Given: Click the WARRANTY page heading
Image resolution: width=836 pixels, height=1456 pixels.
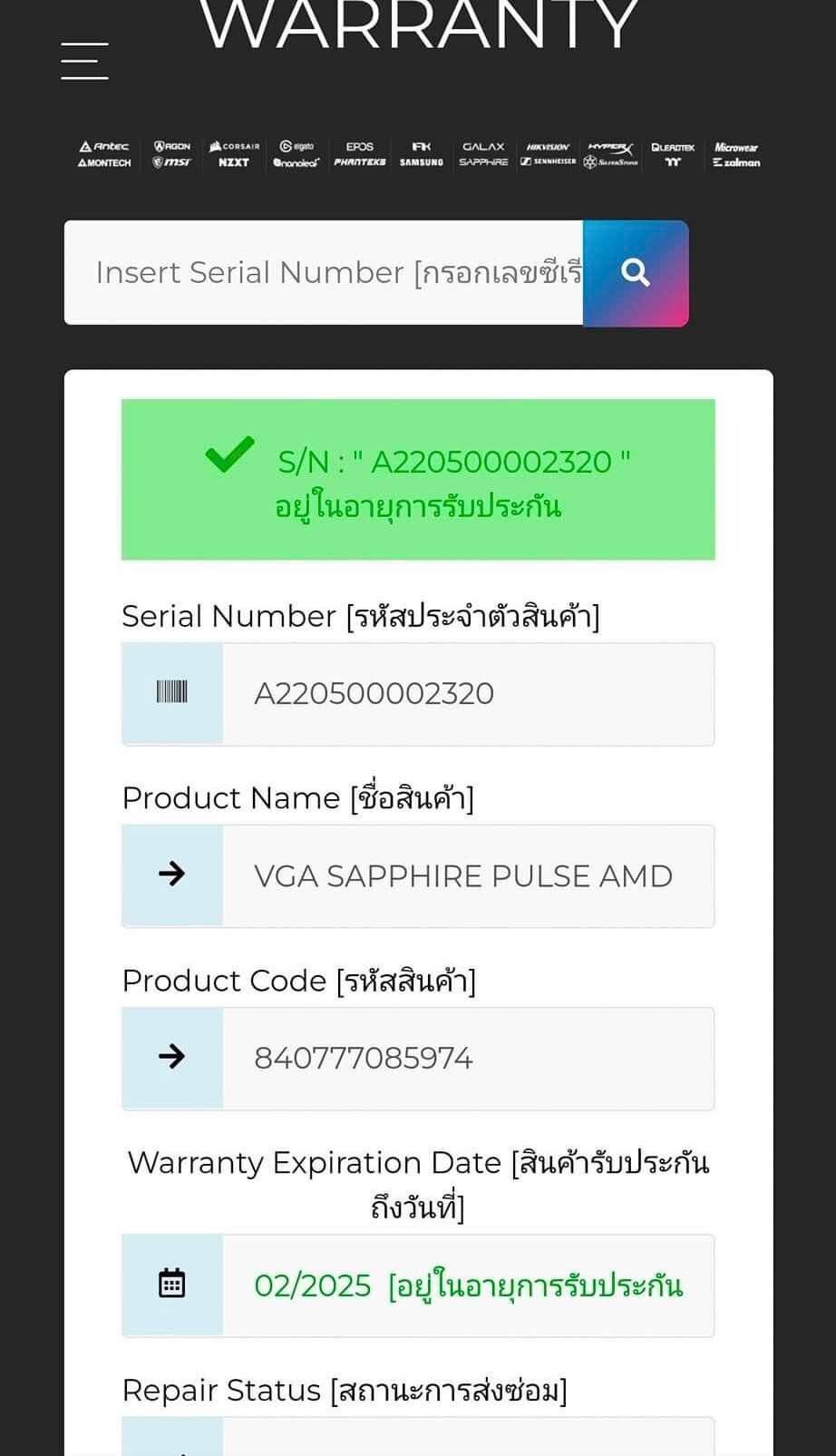Looking at the screenshot, I should tap(419, 25).
